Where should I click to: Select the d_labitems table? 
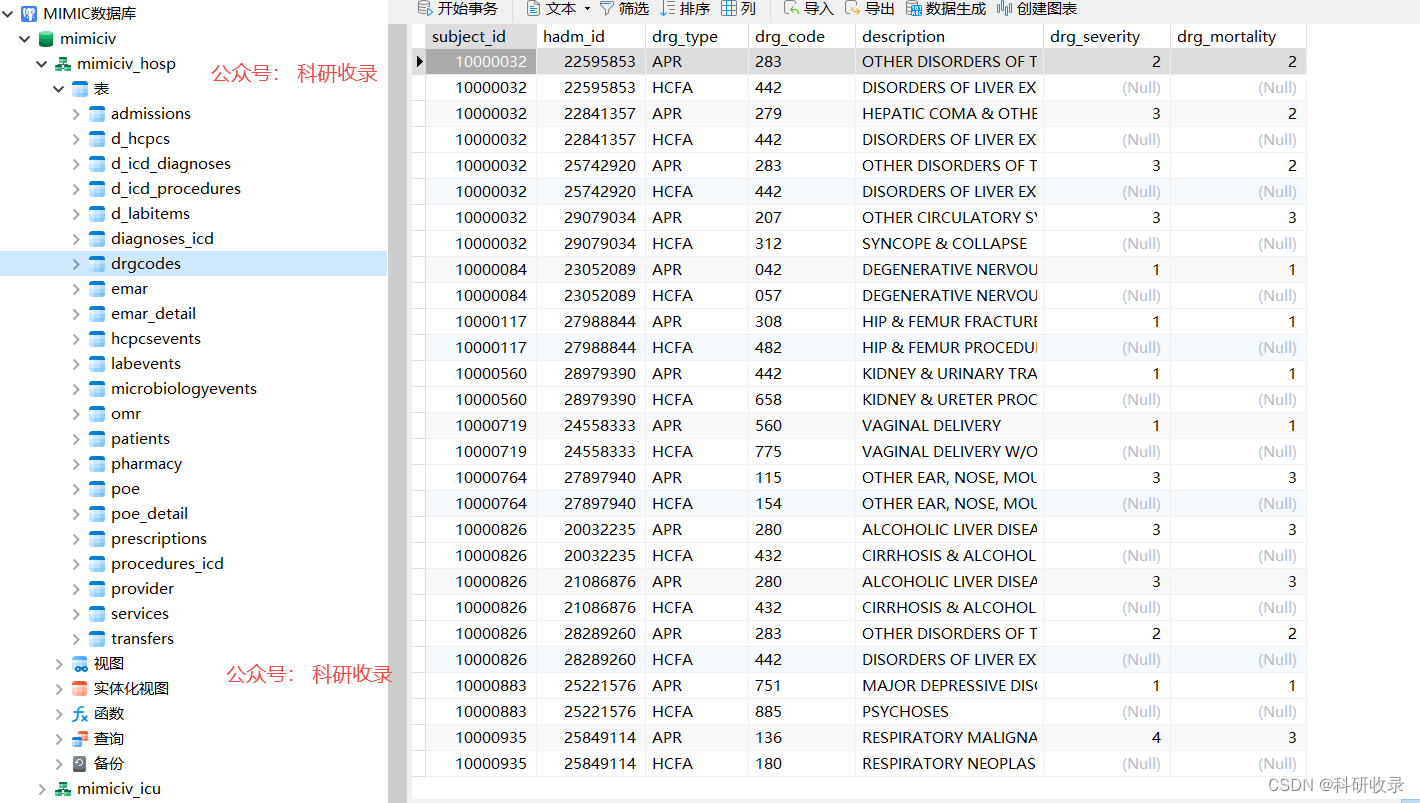(x=150, y=214)
